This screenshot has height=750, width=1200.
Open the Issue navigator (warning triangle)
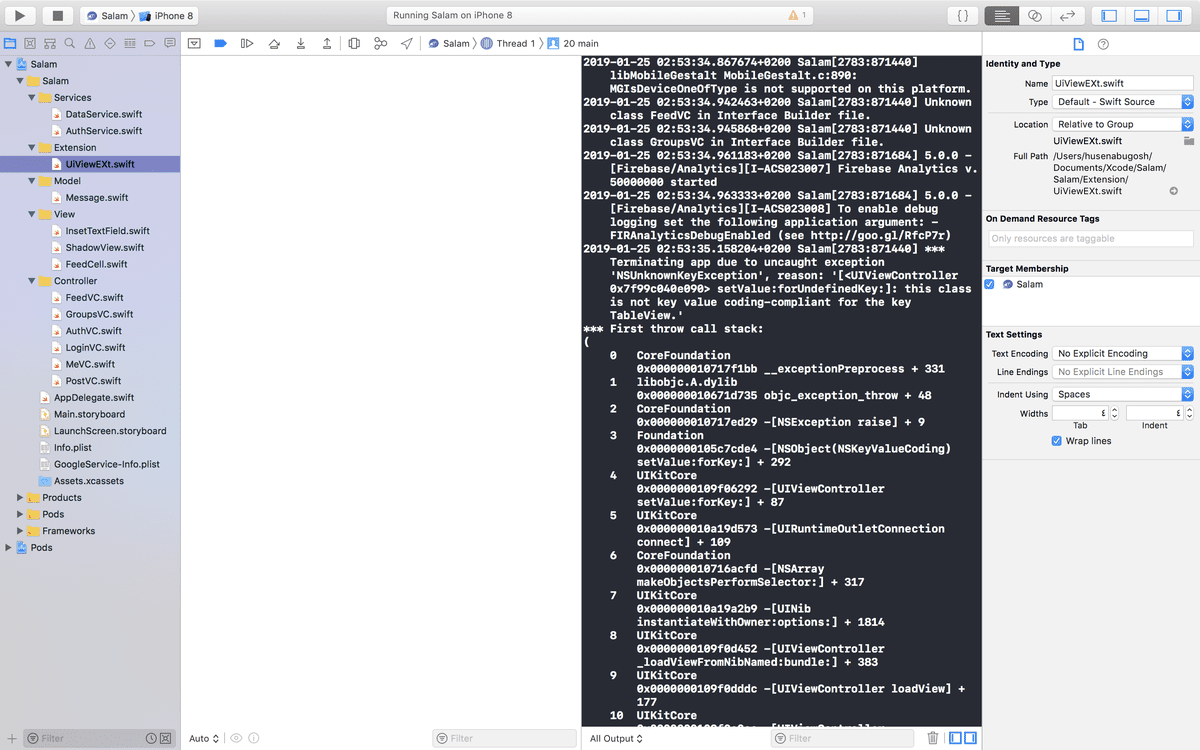(x=90, y=43)
